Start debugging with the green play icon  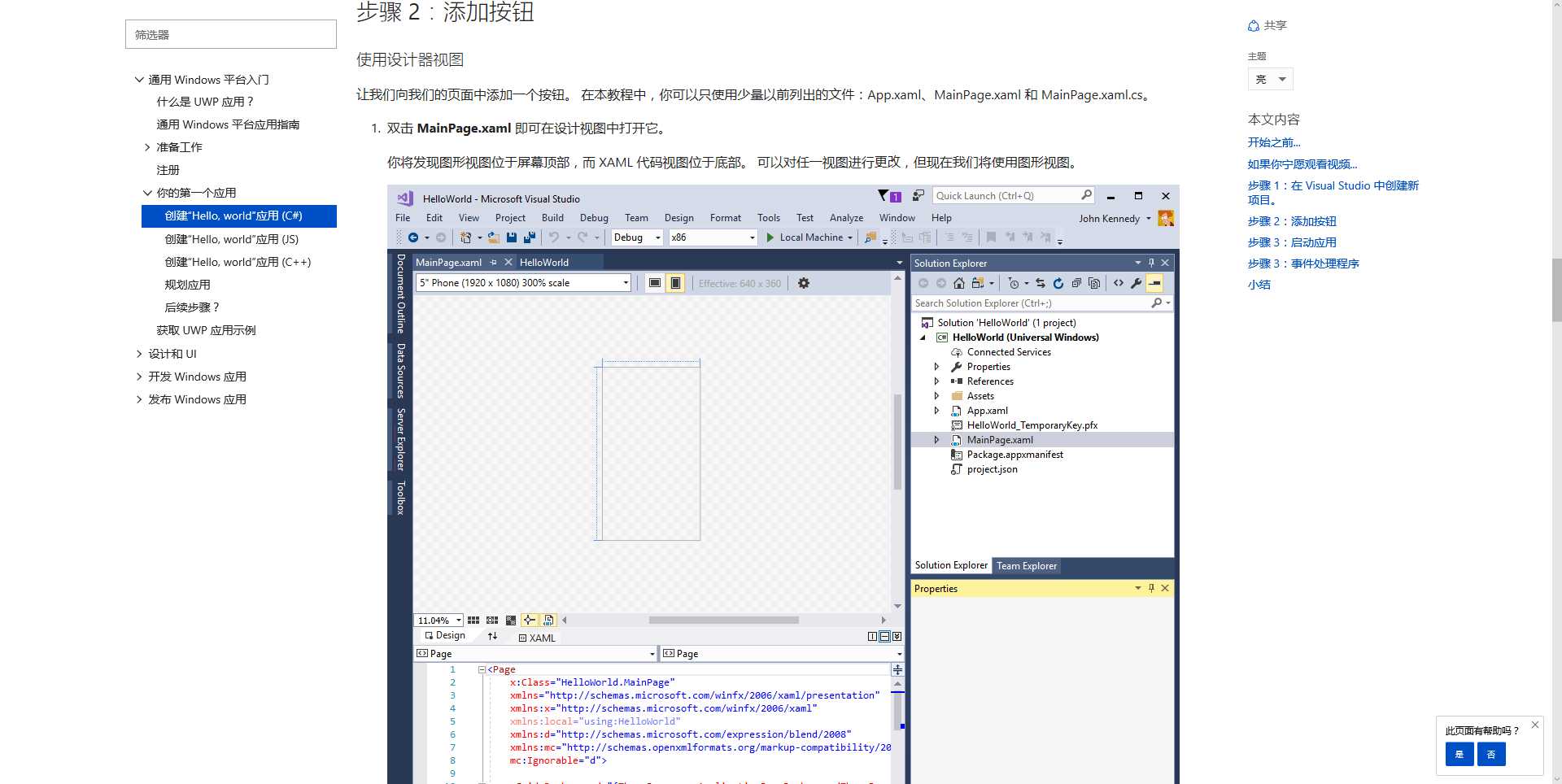770,237
